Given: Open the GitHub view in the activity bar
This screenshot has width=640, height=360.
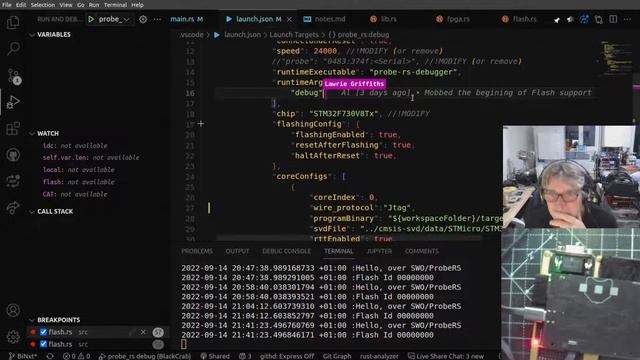Looking at the screenshot, I should pos(13,155).
